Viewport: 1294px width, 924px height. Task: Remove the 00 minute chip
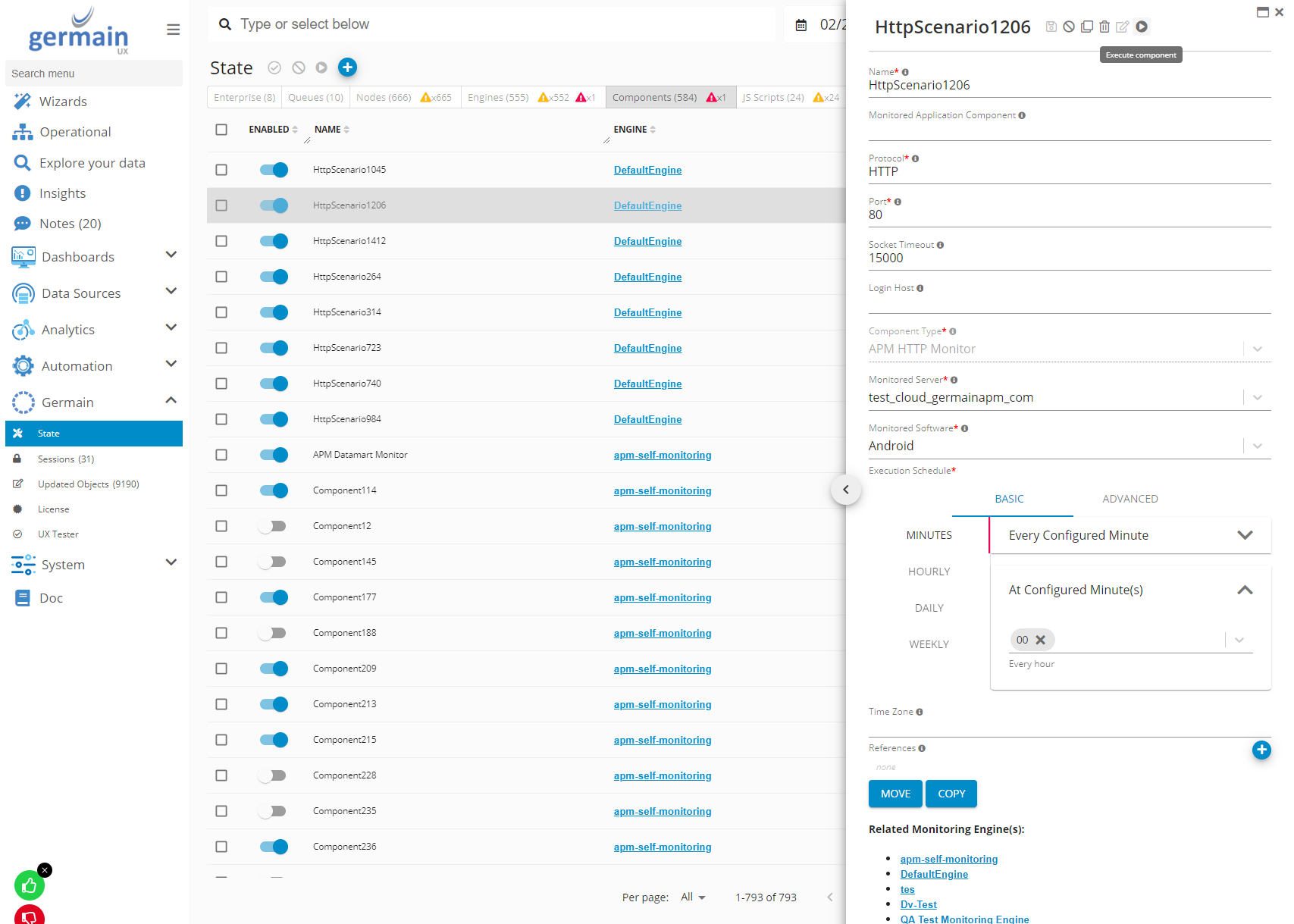1041,640
